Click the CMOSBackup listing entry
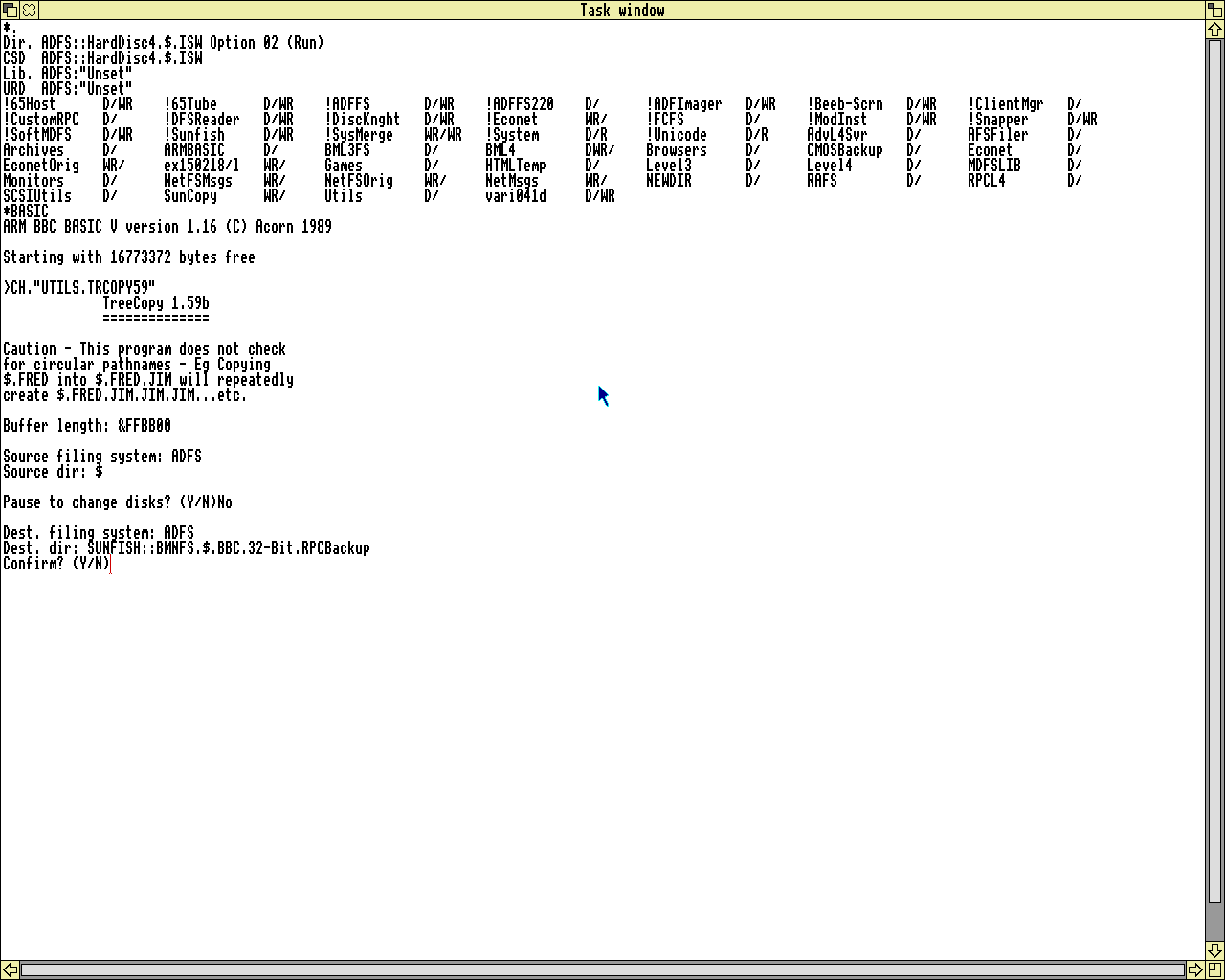This screenshot has width=1225, height=980. pyautogui.click(x=844, y=150)
